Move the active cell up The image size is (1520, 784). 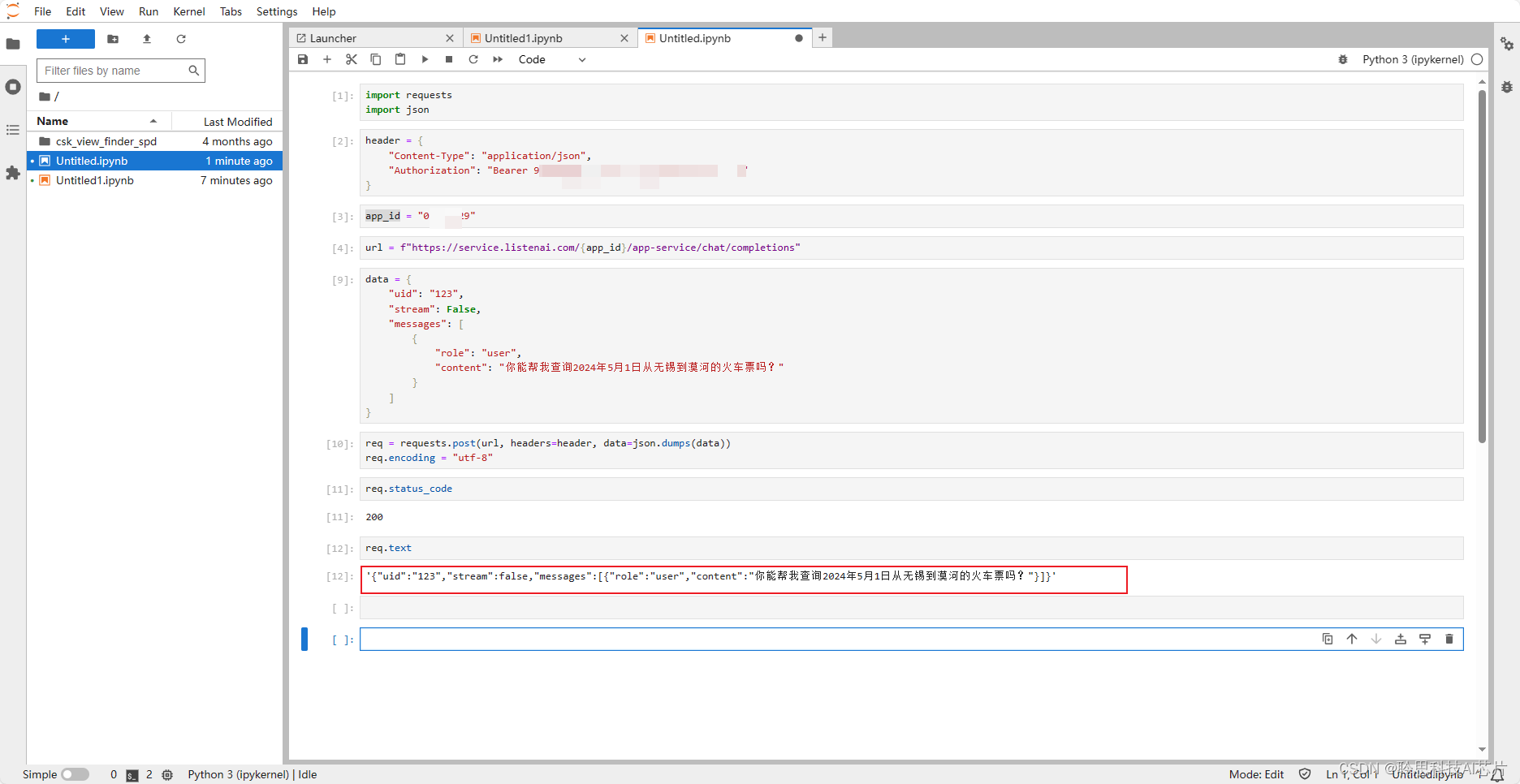coord(1352,639)
